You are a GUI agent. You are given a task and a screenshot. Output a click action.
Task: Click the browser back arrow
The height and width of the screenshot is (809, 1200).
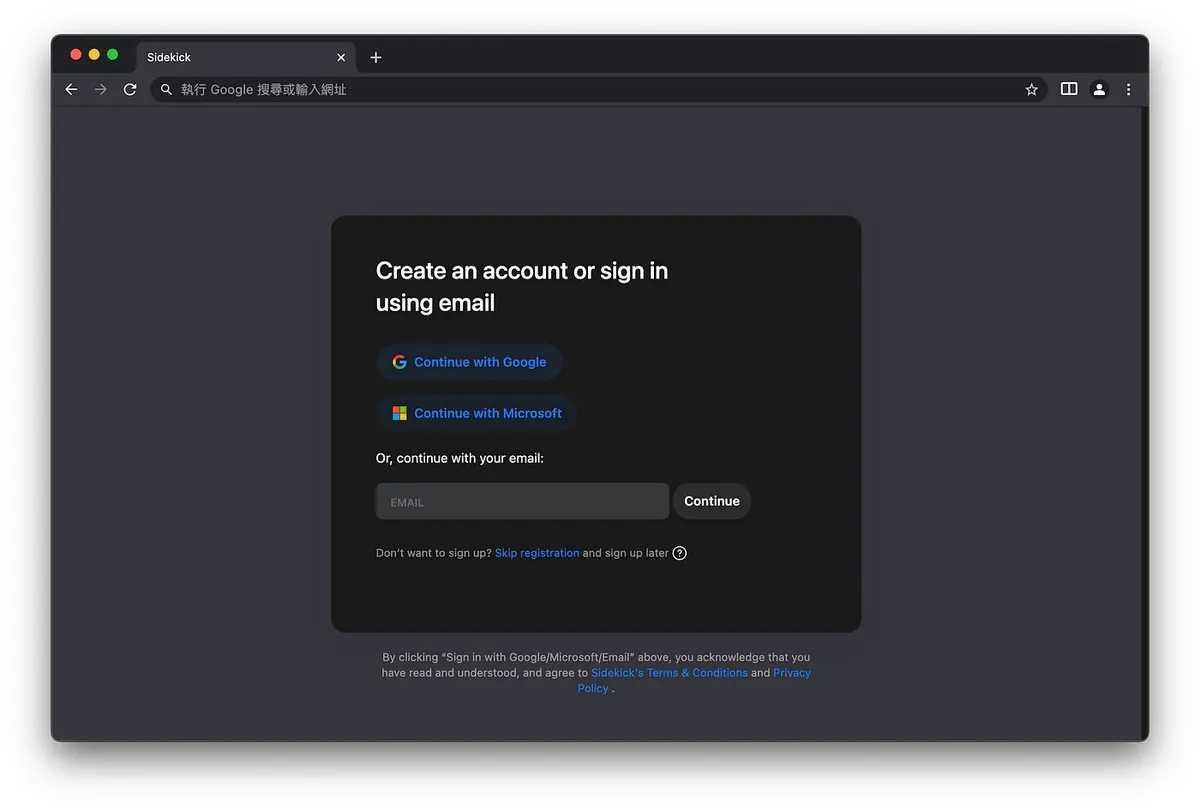click(x=71, y=90)
